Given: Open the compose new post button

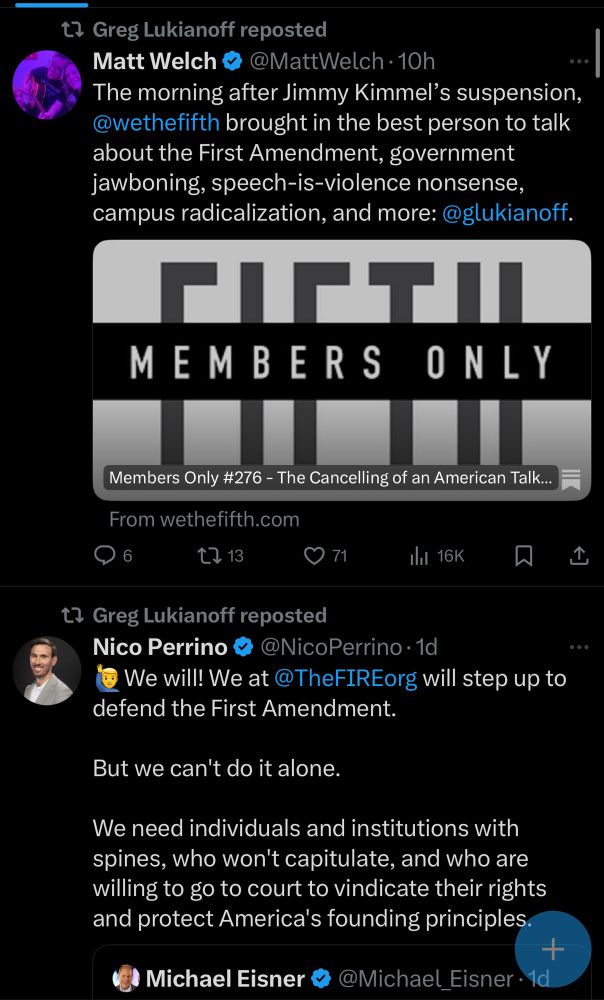Looking at the screenshot, I should click(x=553, y=948).
